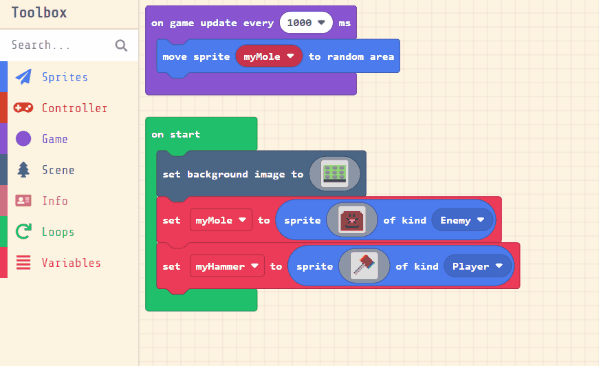
Task: Open the 1000 ms interval dropdown
Action: (306, 23)
